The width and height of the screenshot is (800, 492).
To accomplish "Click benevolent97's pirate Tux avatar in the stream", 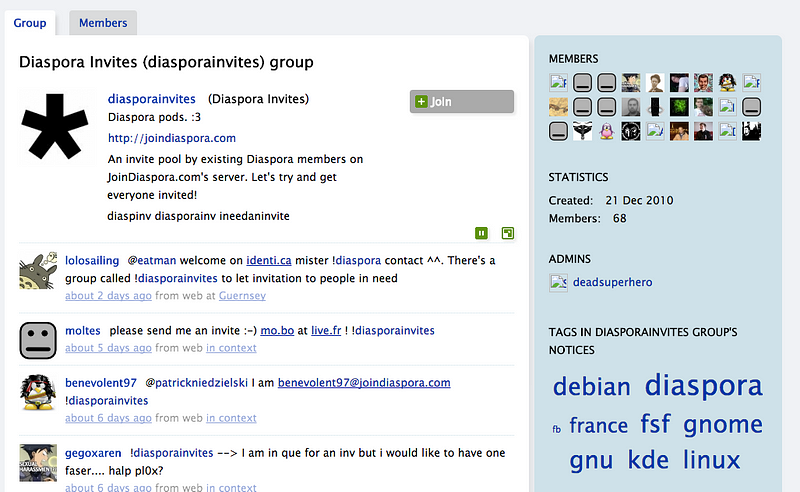I will (38, 392).
